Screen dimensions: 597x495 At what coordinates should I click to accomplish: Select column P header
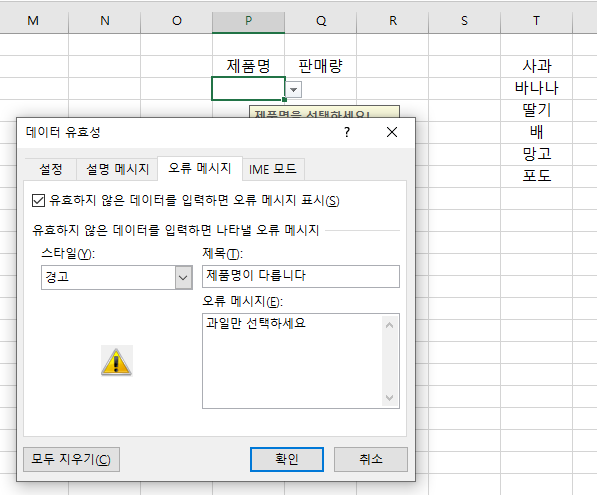(x=248, y=21)
